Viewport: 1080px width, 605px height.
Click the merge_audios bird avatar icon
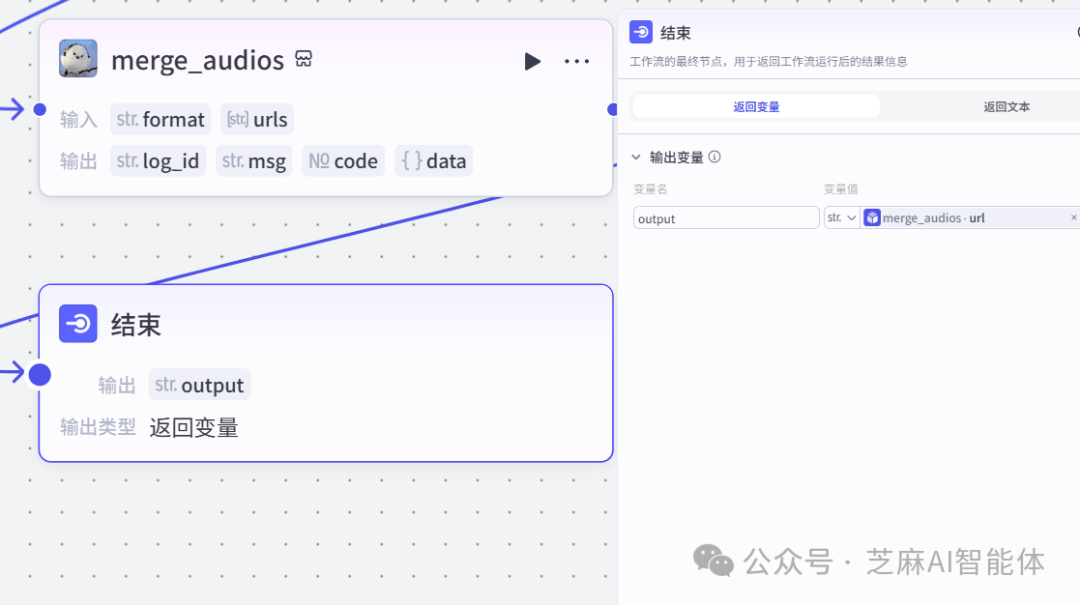[78, 59]
